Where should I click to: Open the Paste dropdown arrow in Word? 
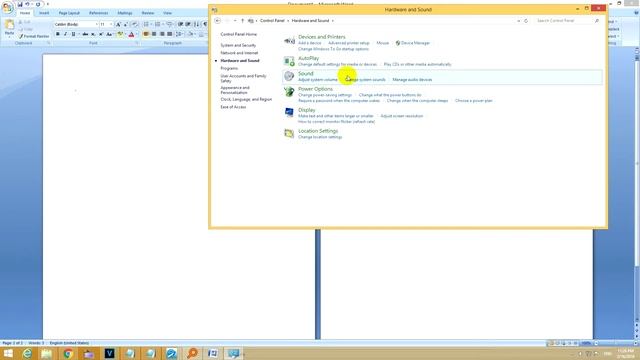tap(9, 36)
